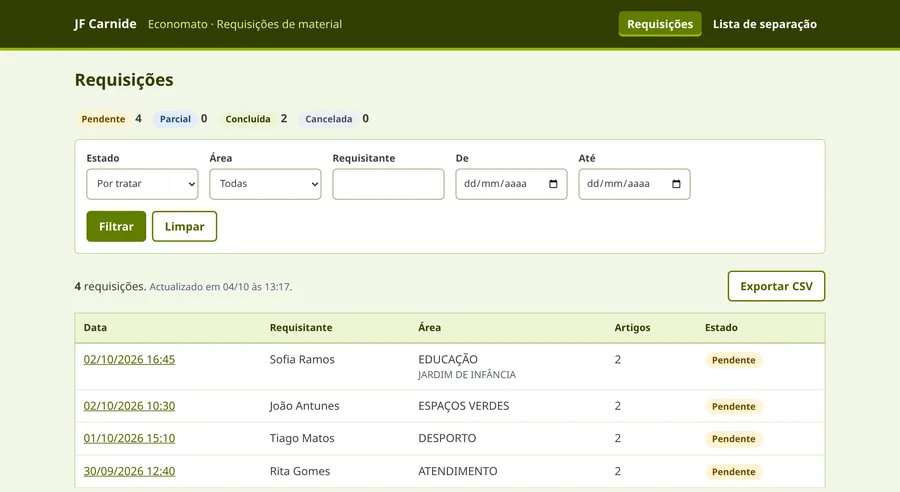Open requisition dated 30/09/2026 12:40
This screenshot has width=900, height=492.
pyautogui.click(x=129, y=471)
